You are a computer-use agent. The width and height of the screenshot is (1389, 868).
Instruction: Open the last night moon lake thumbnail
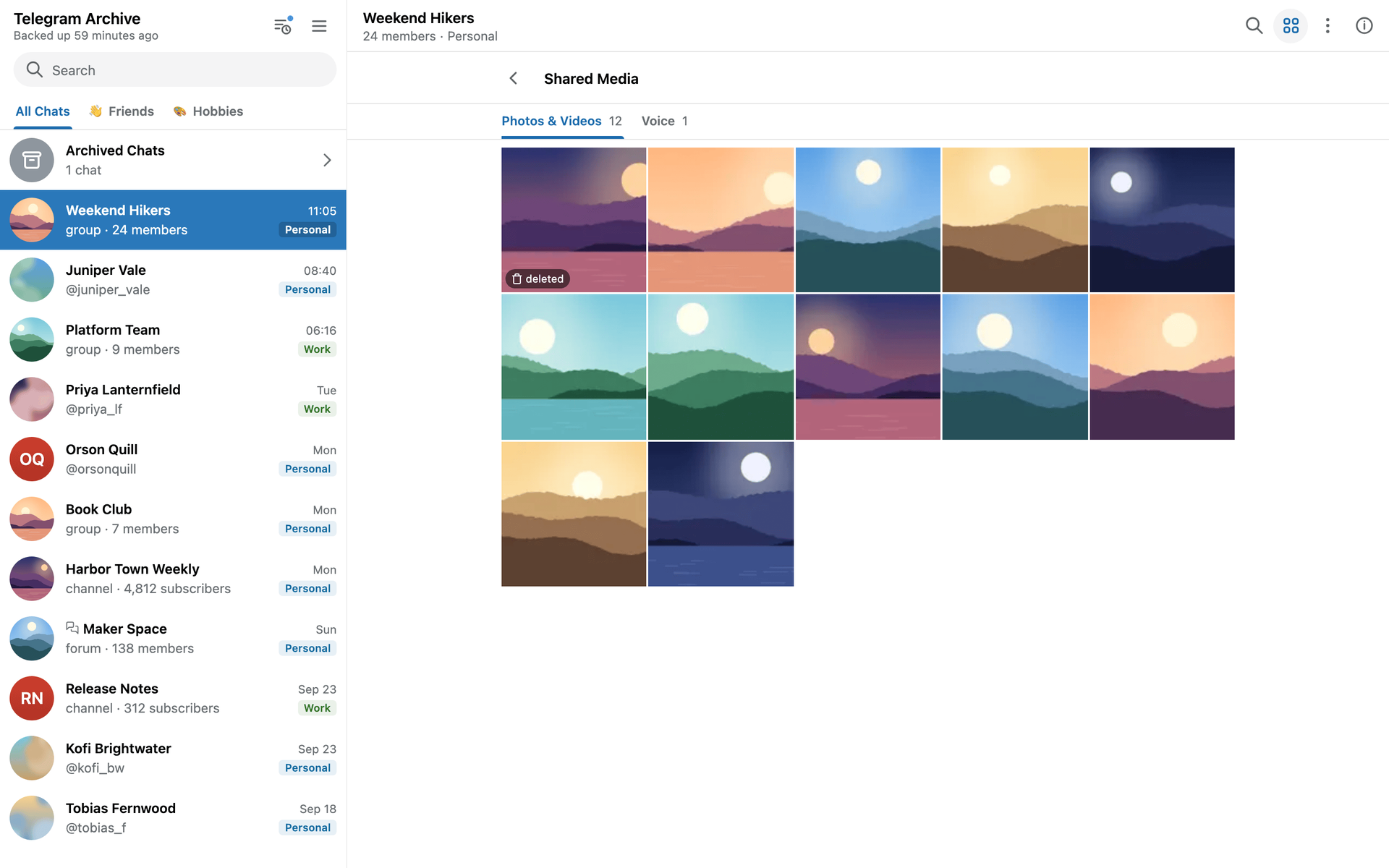[x=721, y=514]
